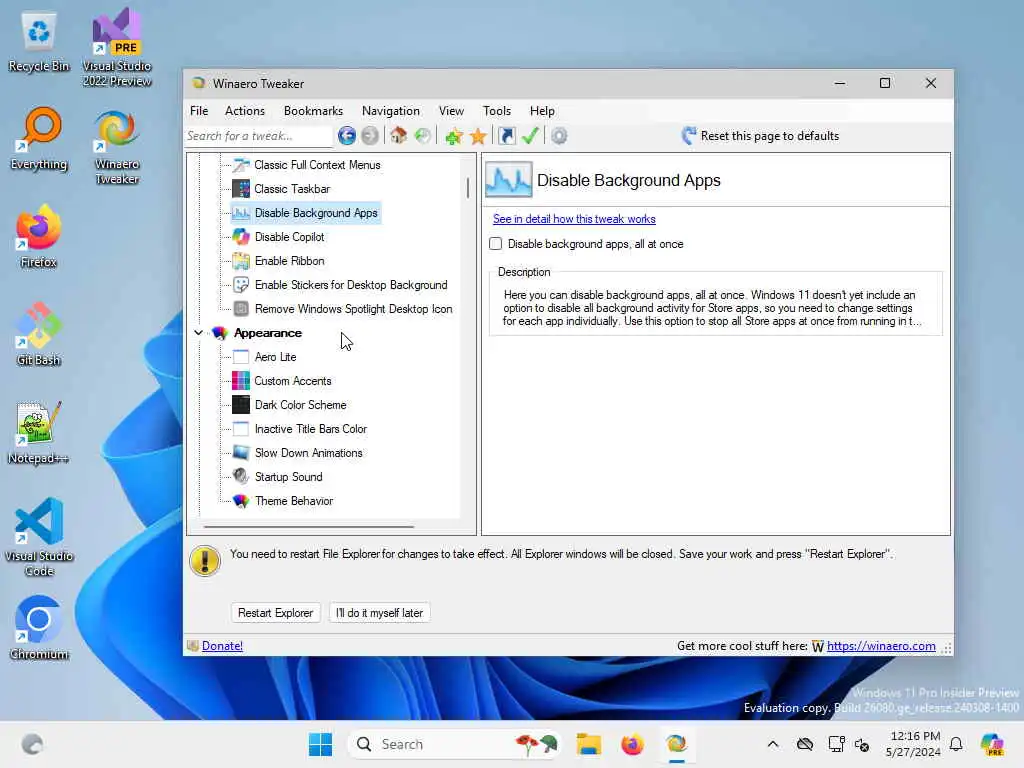Go to the Home page icon
The image size is (1024, 768).
[398, 136]
